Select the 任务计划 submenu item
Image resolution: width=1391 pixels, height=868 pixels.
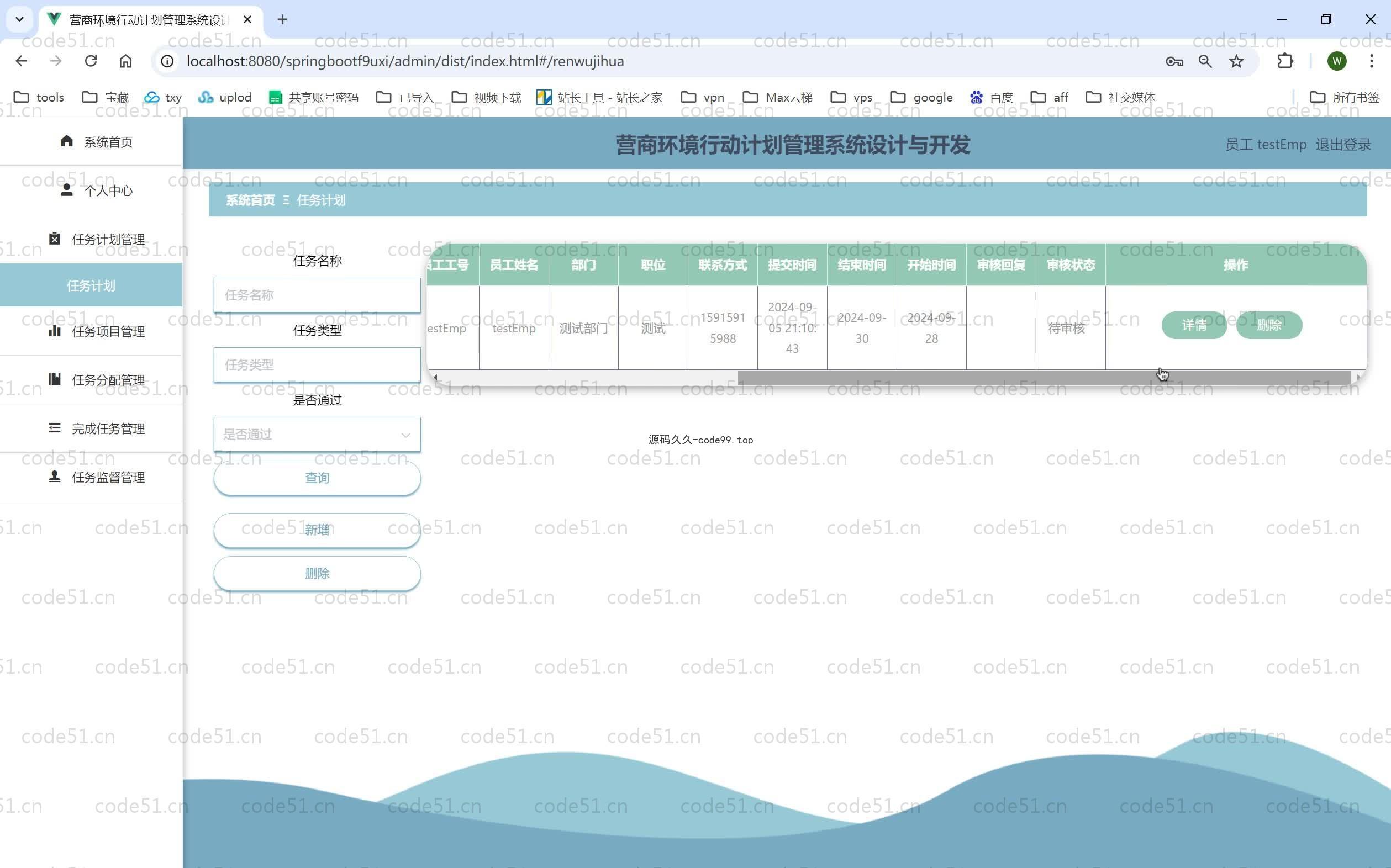click(91, 285)
